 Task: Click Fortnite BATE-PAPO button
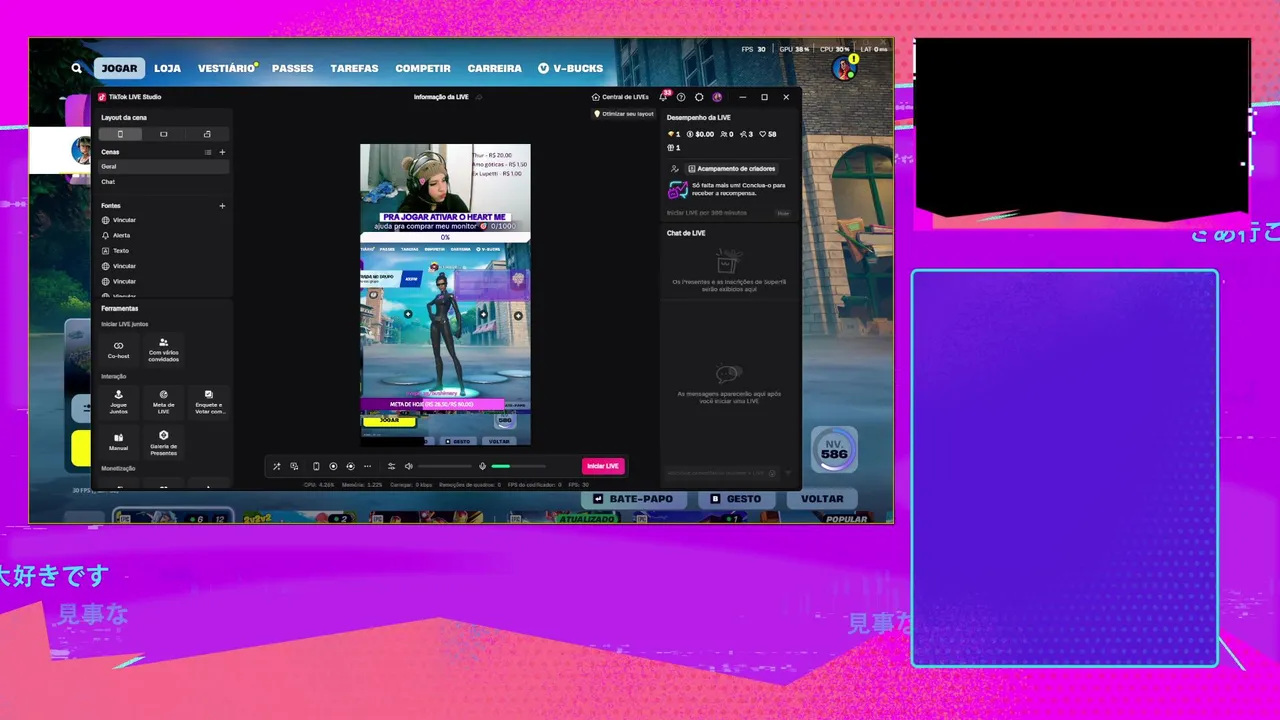pyautogui.click(x=634, y=498)
